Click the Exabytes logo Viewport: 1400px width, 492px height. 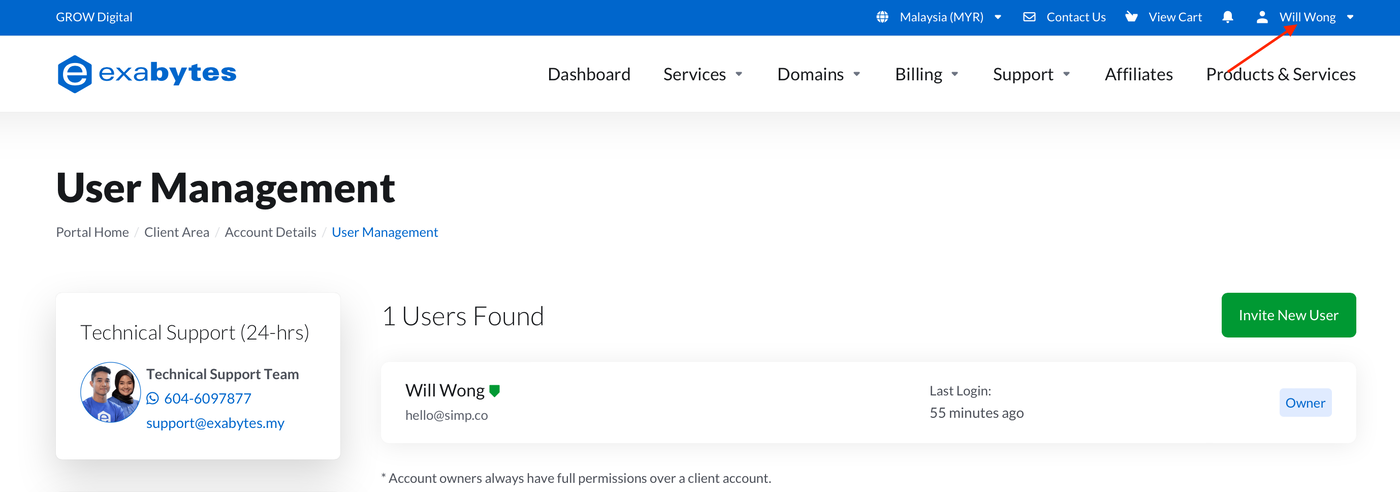pyautogui.click(x=147, y=74)
